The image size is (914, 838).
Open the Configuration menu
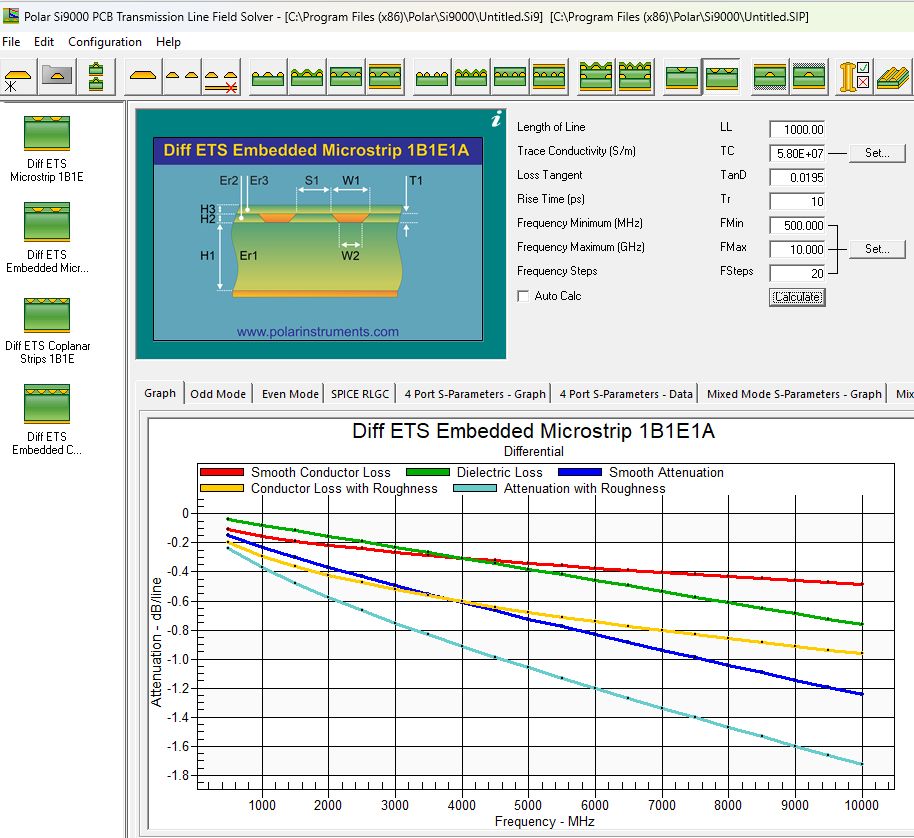pos(105,42)
